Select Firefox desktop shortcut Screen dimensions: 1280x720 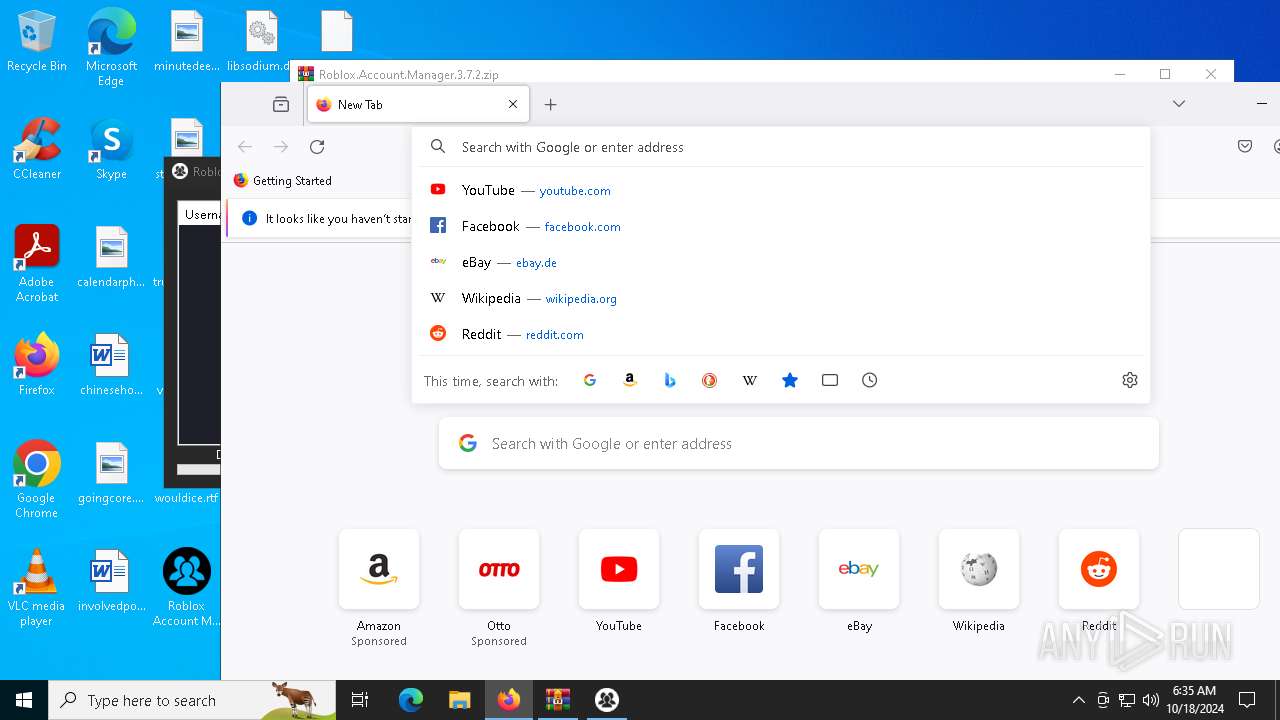point(37,365)
